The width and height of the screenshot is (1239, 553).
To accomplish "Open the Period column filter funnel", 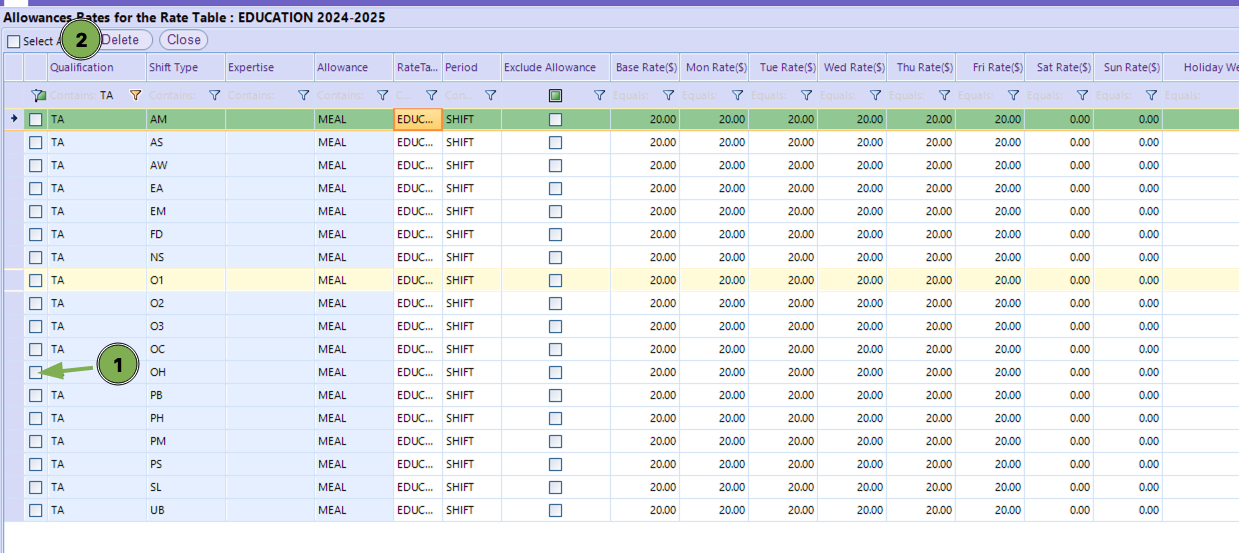I will coord(490,96).
